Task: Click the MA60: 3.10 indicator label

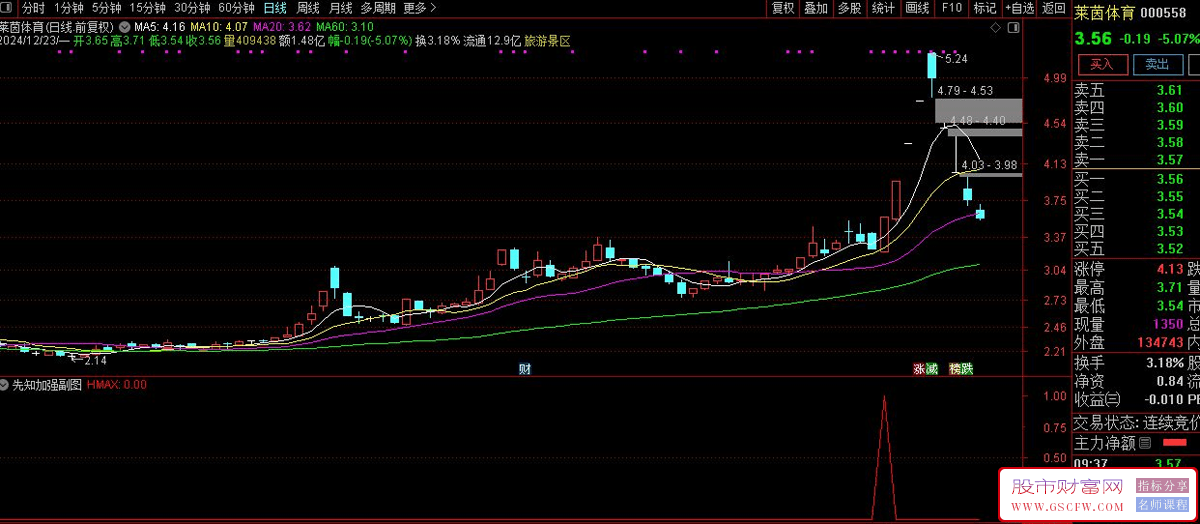Action: click(346, 27)
